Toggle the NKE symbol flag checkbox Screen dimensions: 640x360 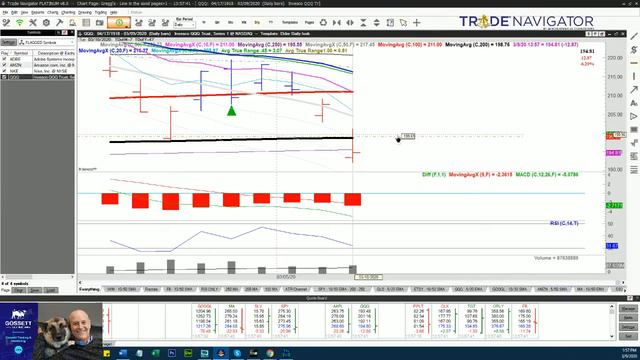pos(4,71)
